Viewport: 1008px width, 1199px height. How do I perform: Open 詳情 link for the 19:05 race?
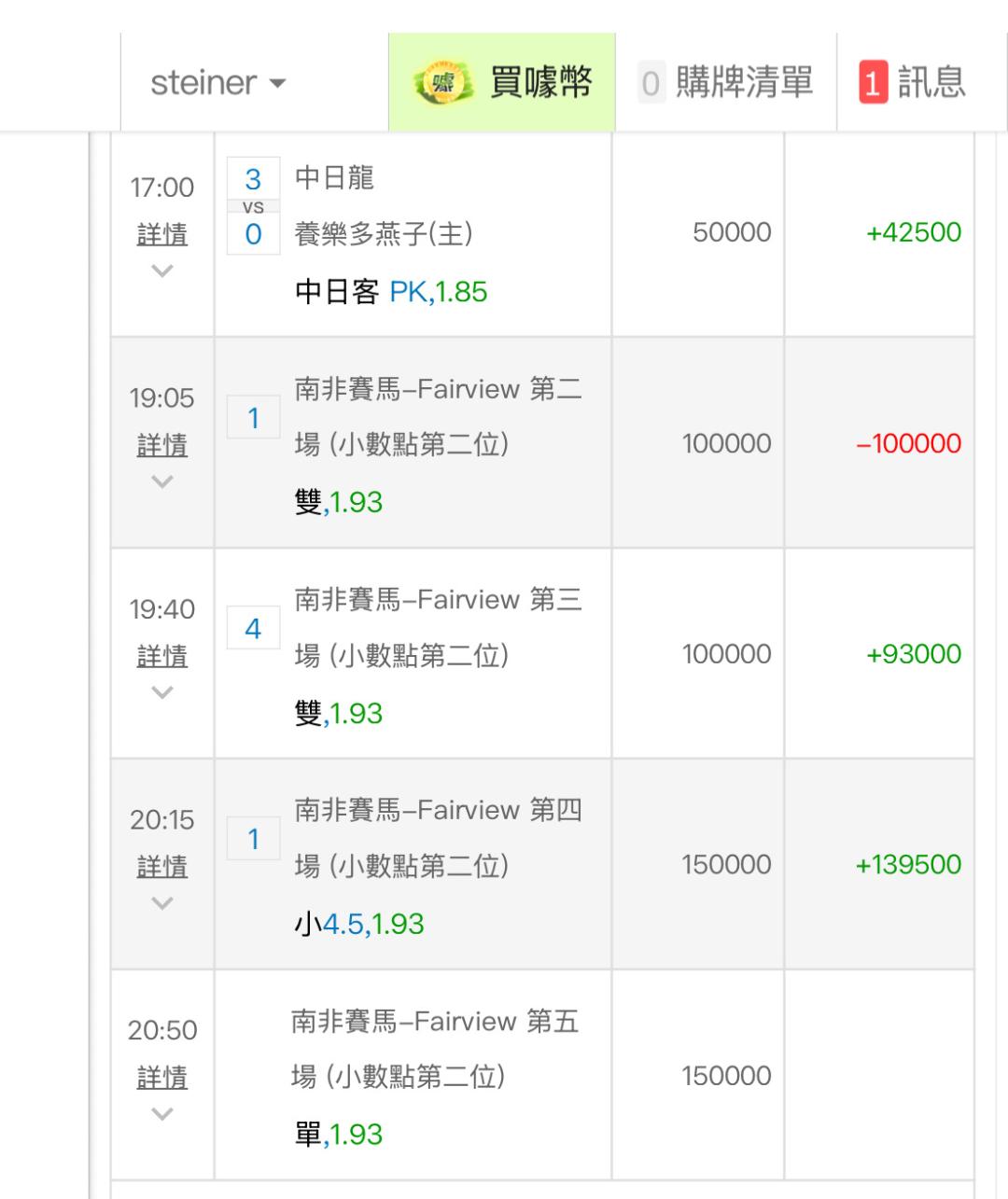click(162, 445)
